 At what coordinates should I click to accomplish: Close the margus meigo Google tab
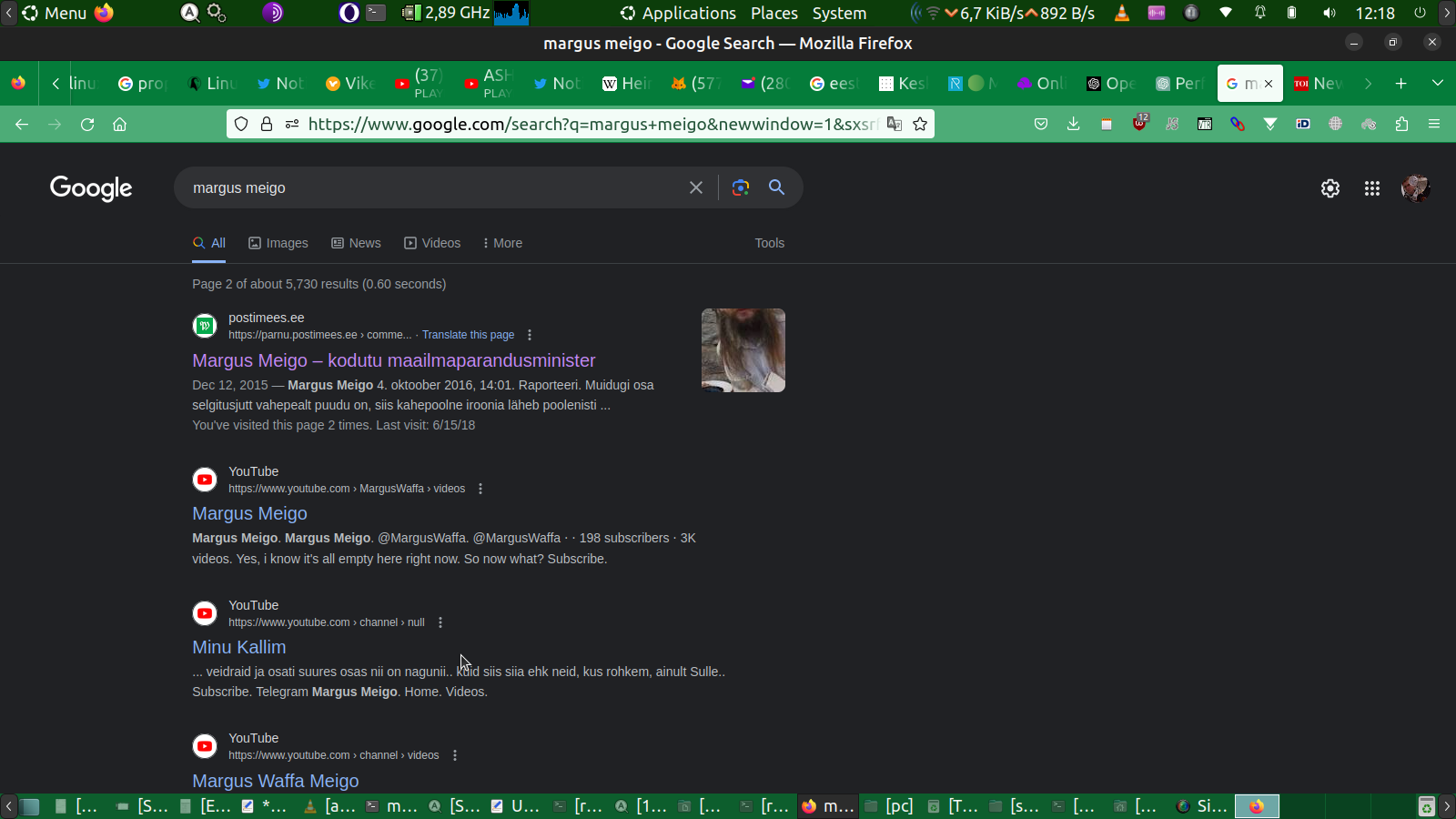coord(1269,84)
